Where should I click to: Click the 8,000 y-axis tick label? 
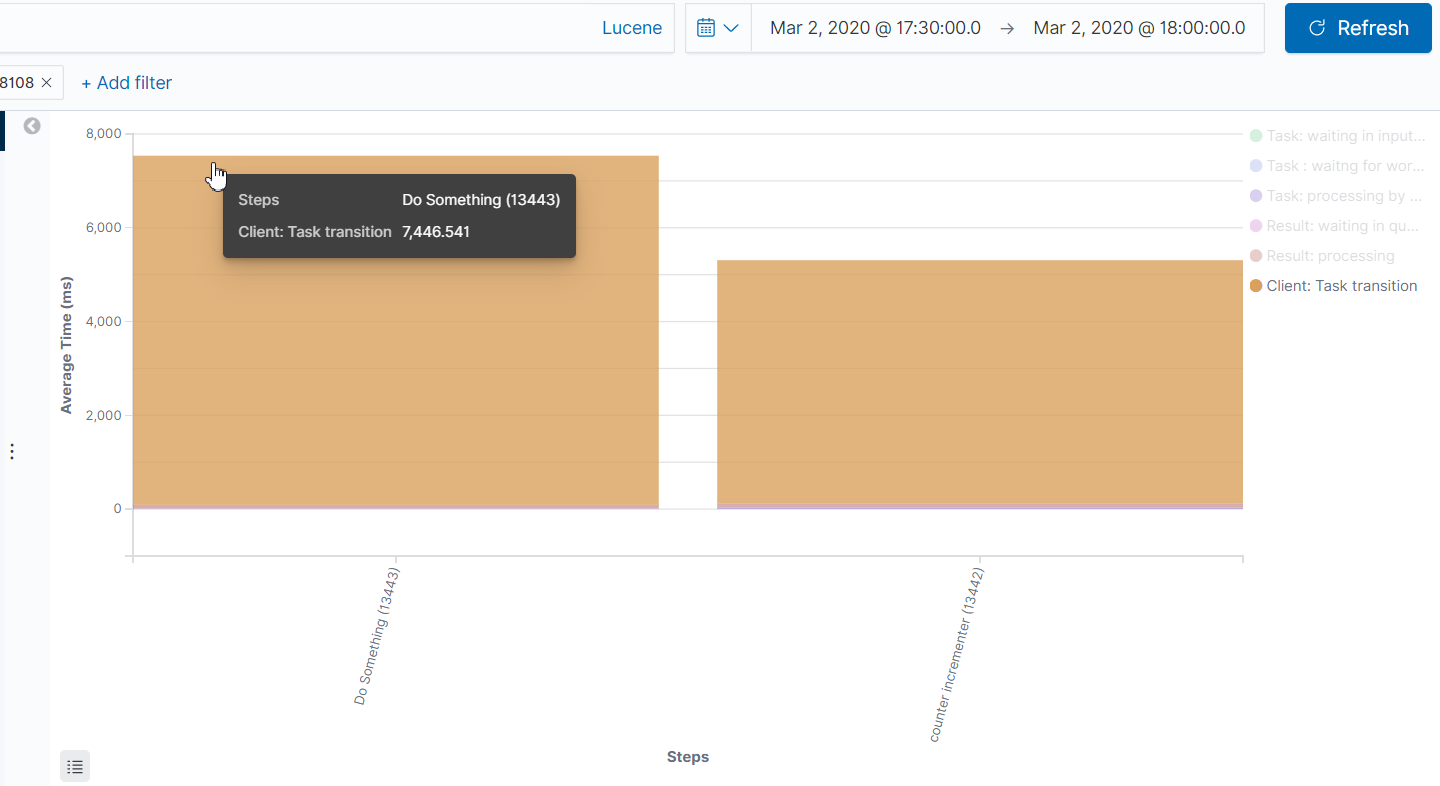[x=103, y=134]
